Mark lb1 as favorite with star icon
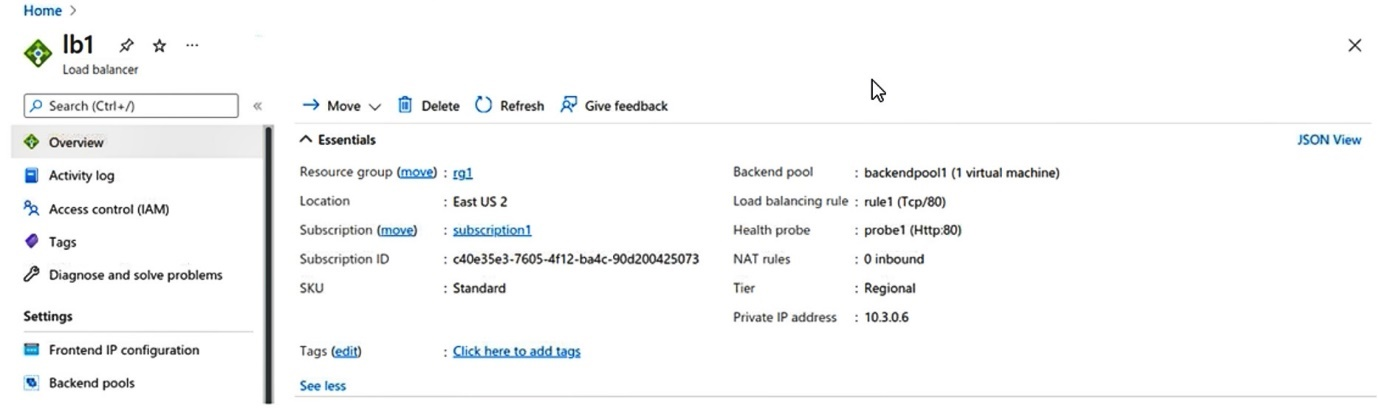 point(159,46)
